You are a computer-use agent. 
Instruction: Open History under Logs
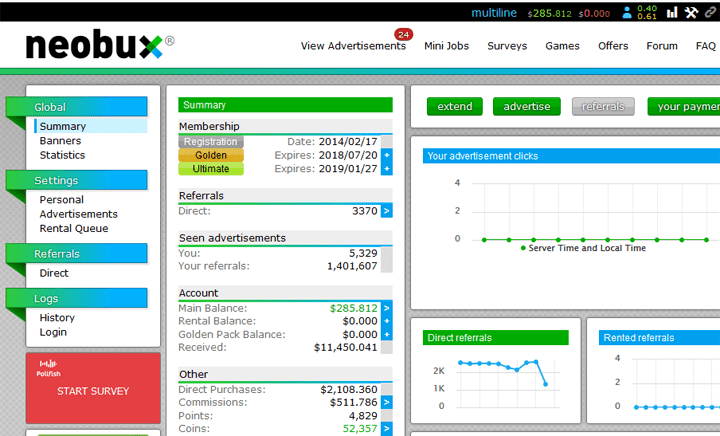pos(57,318)
